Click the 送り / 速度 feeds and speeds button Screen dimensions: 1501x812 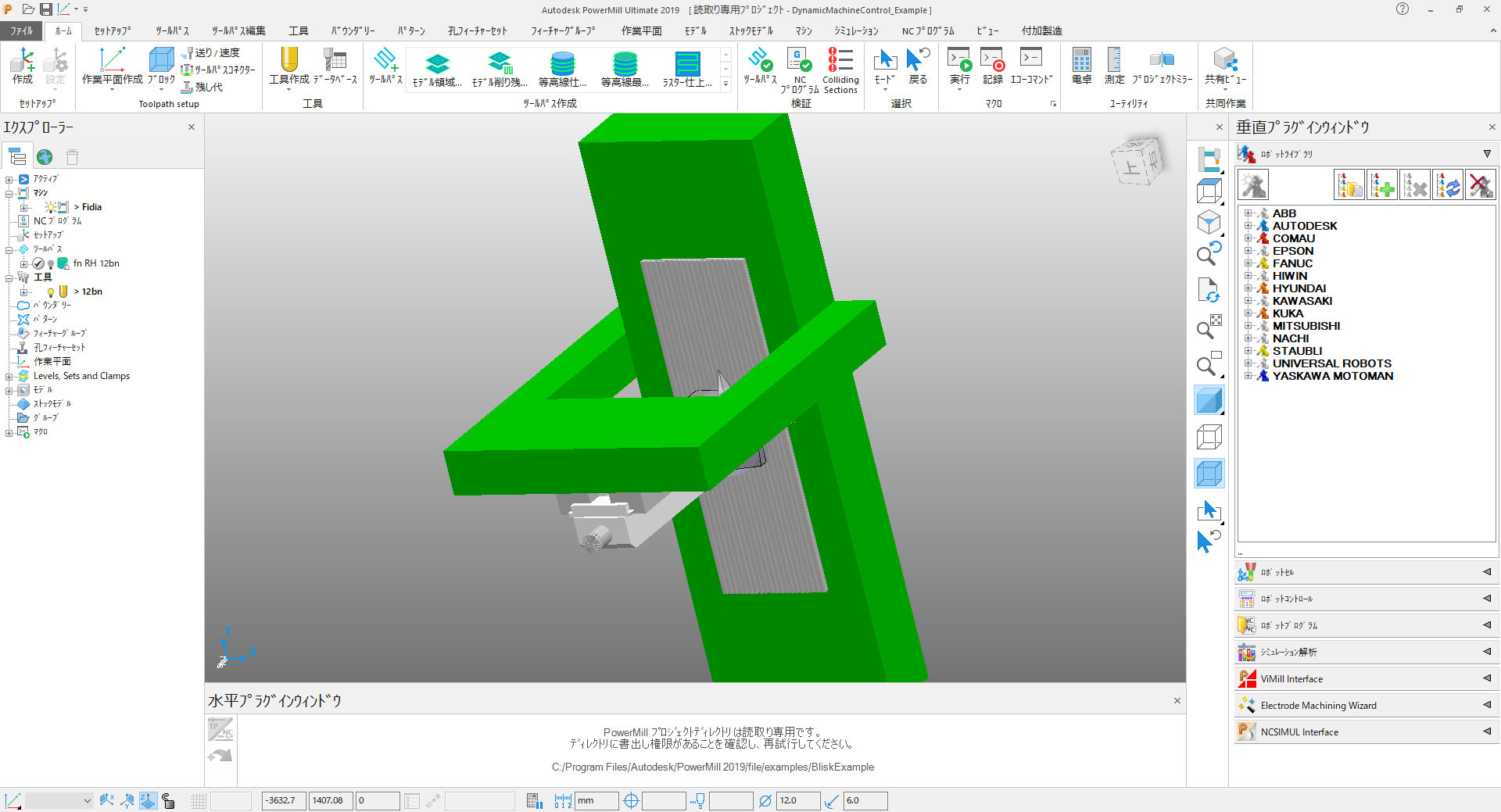coord(210,52)
